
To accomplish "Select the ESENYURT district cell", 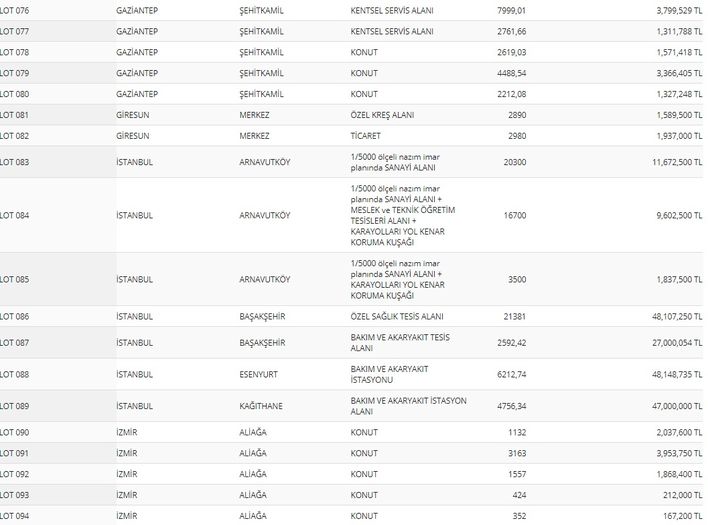I will pos(260,375).
